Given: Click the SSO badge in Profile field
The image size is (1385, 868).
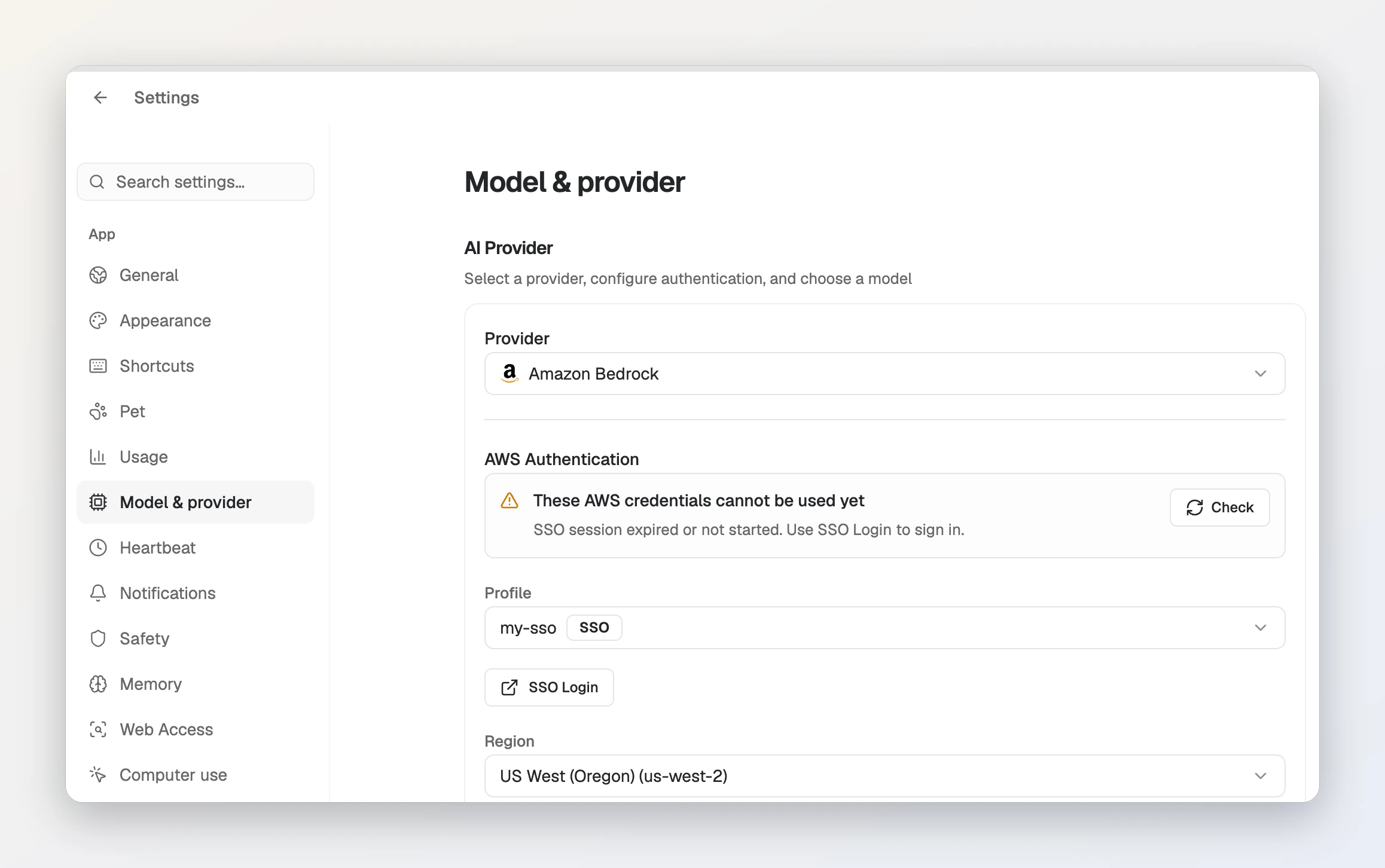Looking at the screenshot, I should (594, 628).
